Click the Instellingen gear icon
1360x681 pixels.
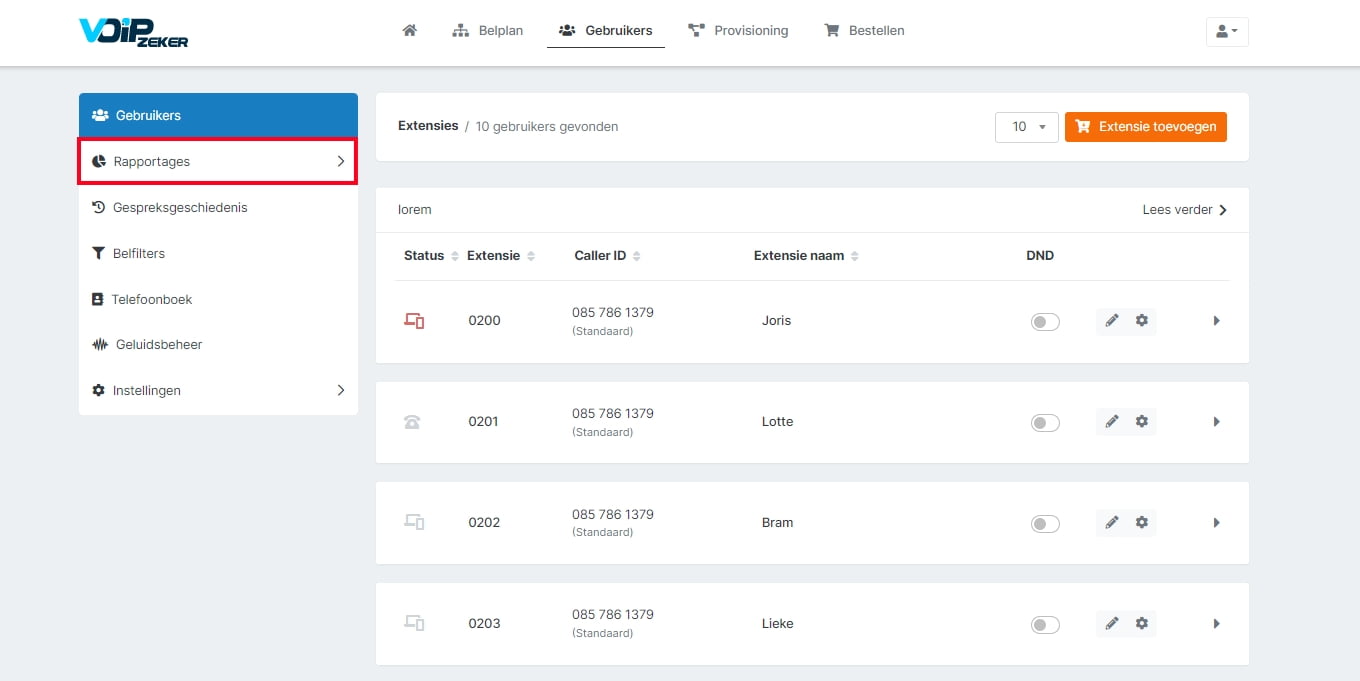(98, 390)
